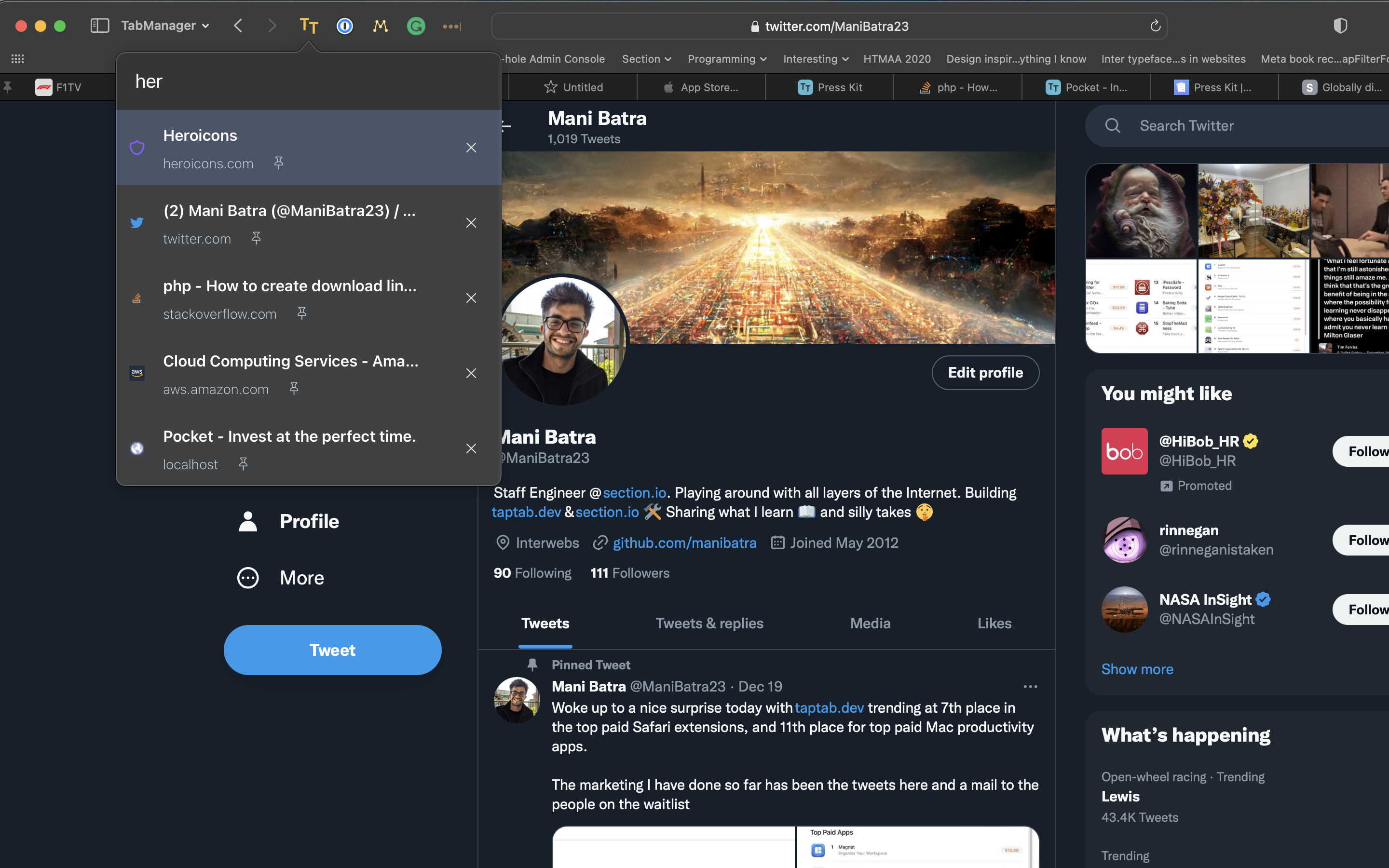This screenshot has width=1389, height=868.
Task: Open the taptab.dev link in pinned tweet
Action: pyautogui.click(x=829, y=708)
